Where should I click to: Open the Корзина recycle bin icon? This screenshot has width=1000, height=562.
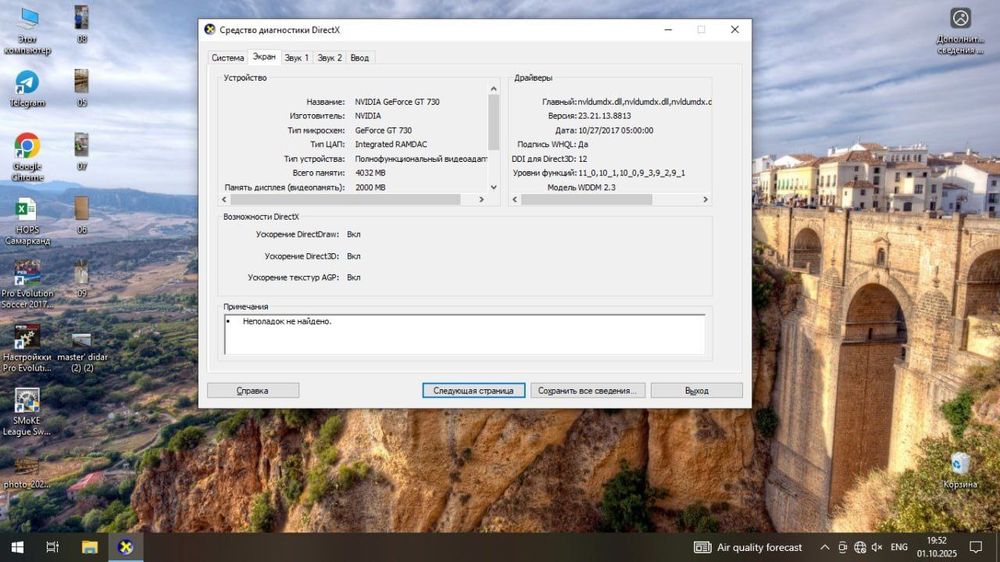(960, 471)
